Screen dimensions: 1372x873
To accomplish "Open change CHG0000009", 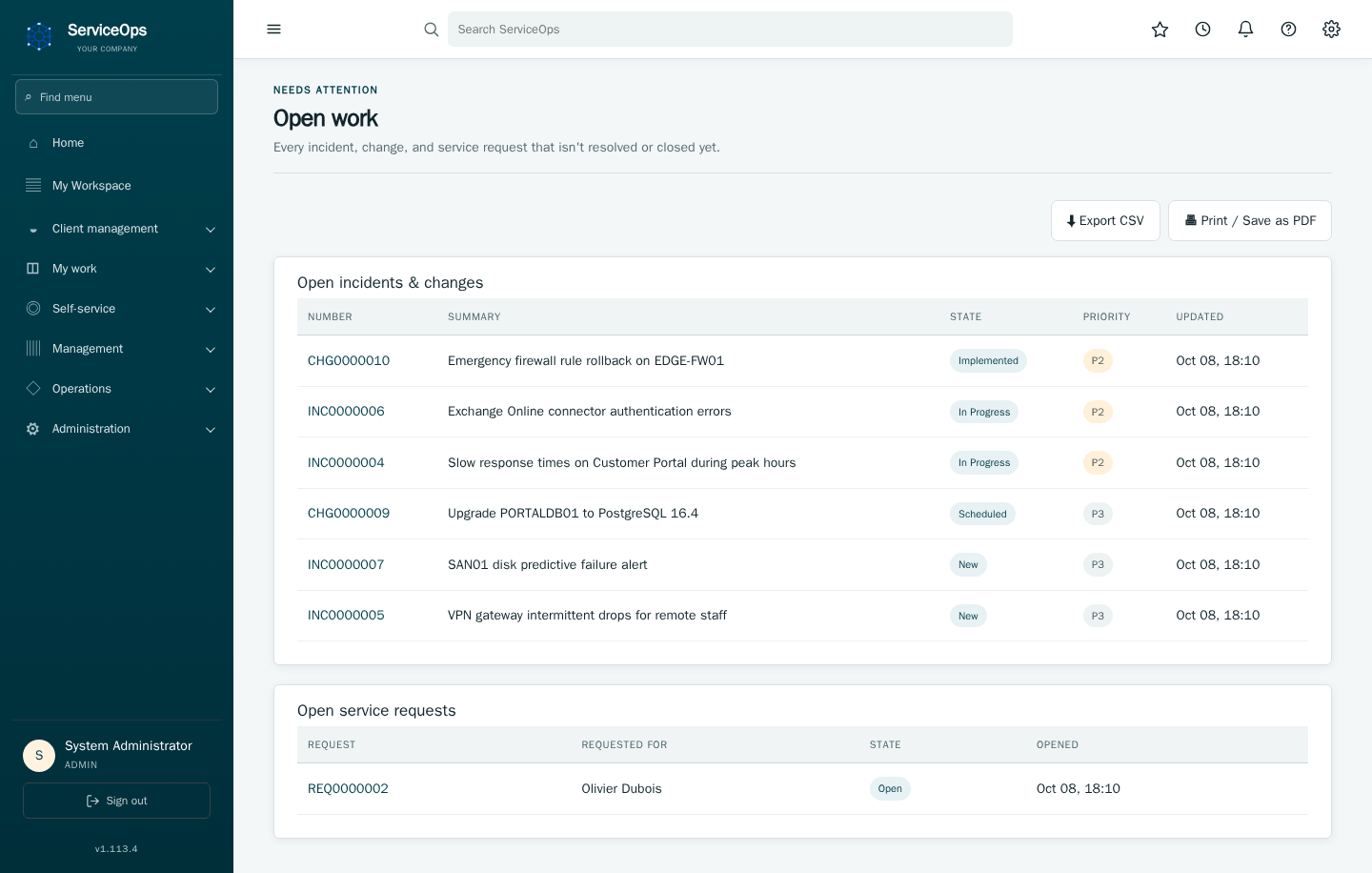I will (x=349, y=514).
